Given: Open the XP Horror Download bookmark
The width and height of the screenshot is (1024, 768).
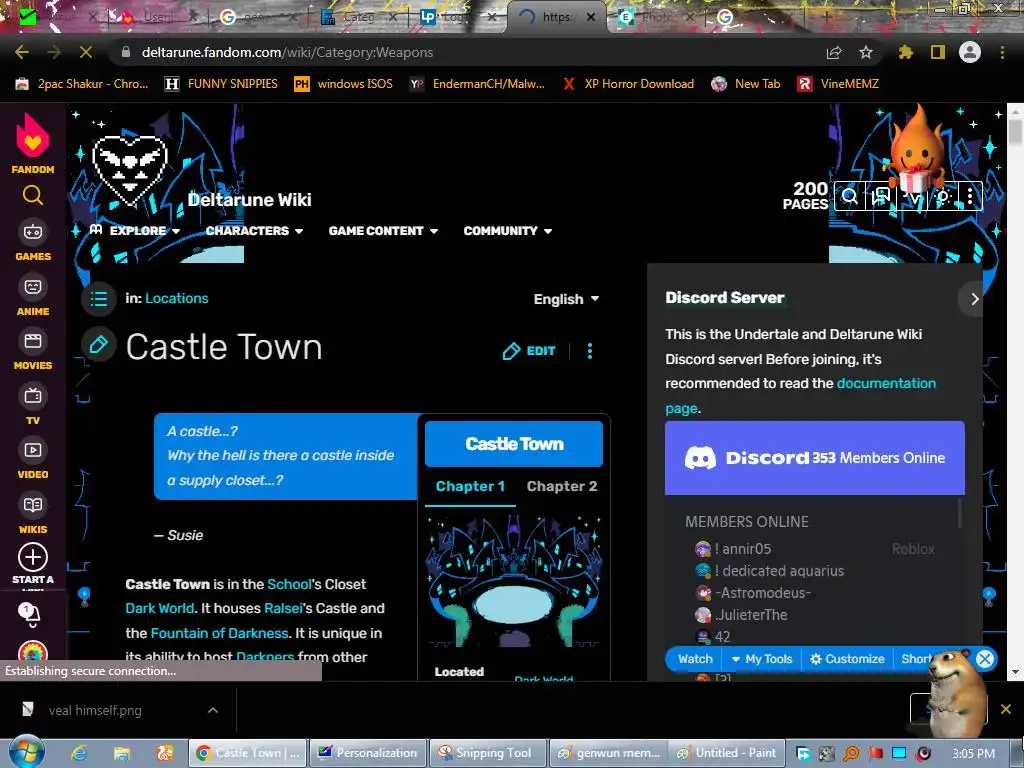Looking at the screenshot, I should (x=628, y=84).
